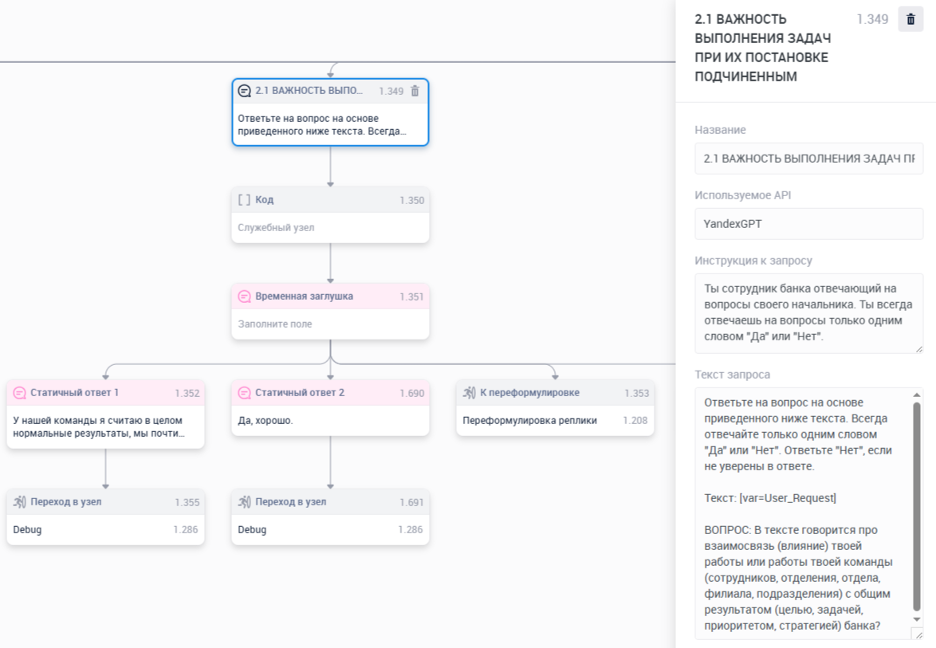Click the running-man icon of К переформулировке
This screenshot has width=936, height=648.
[x=469, y=393]
